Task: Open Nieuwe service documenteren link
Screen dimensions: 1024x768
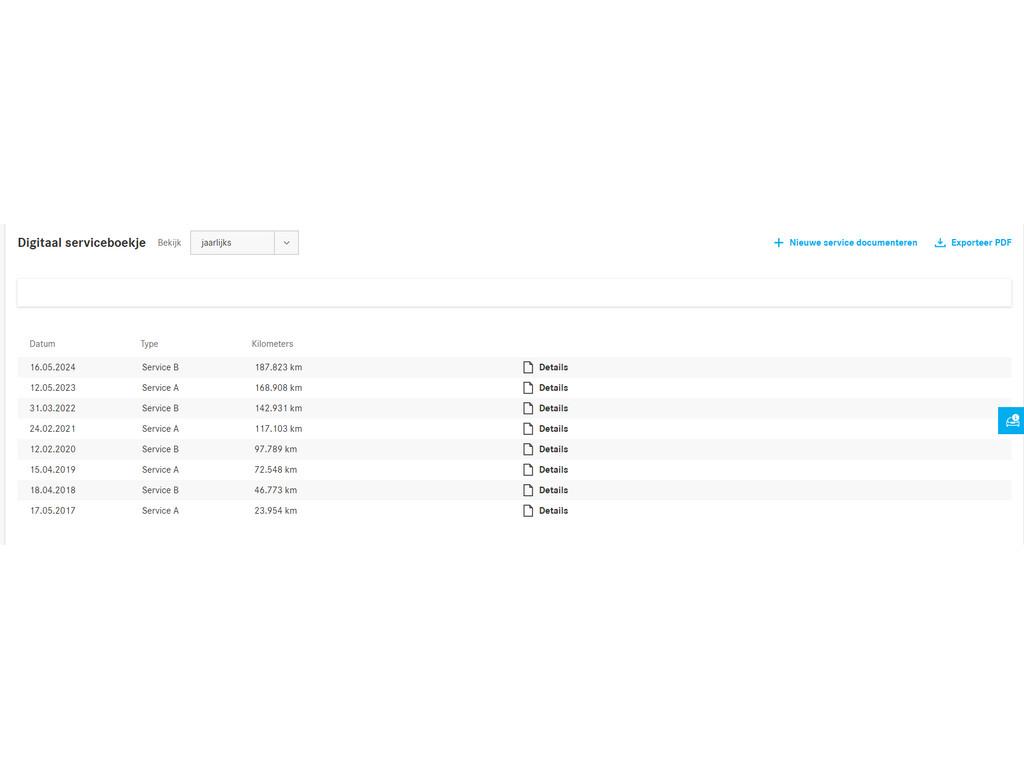Action: coord(852,243)
